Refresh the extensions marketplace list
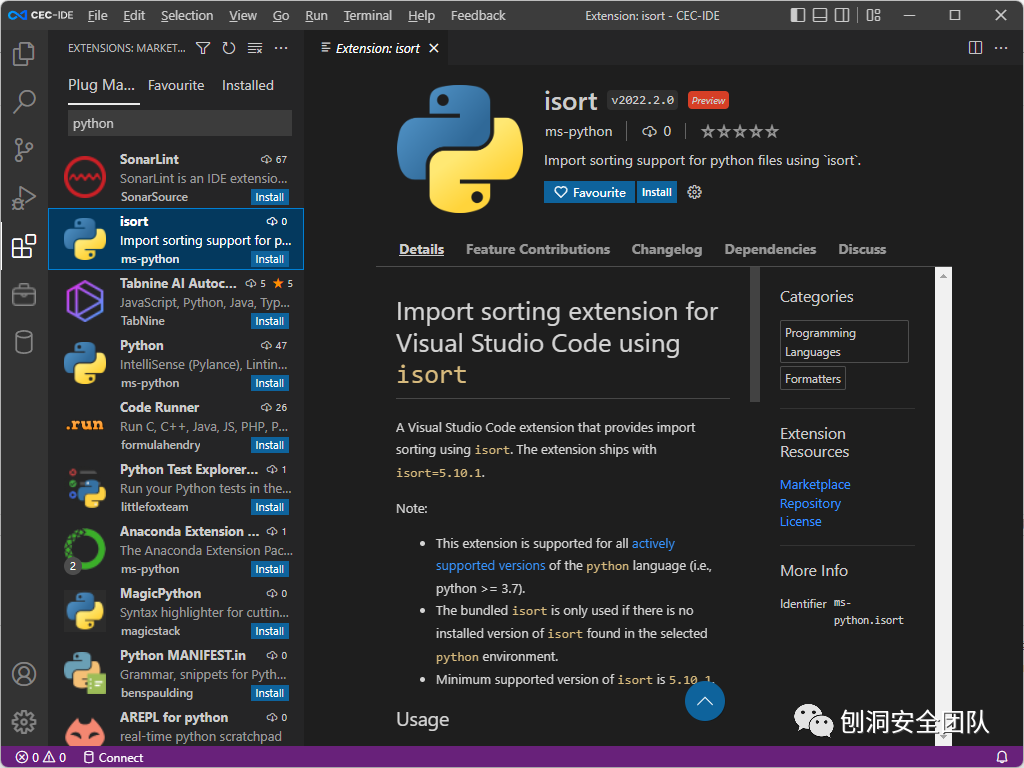The width and height of the screenshot is (1024, 768). click(x=229, y=48)
